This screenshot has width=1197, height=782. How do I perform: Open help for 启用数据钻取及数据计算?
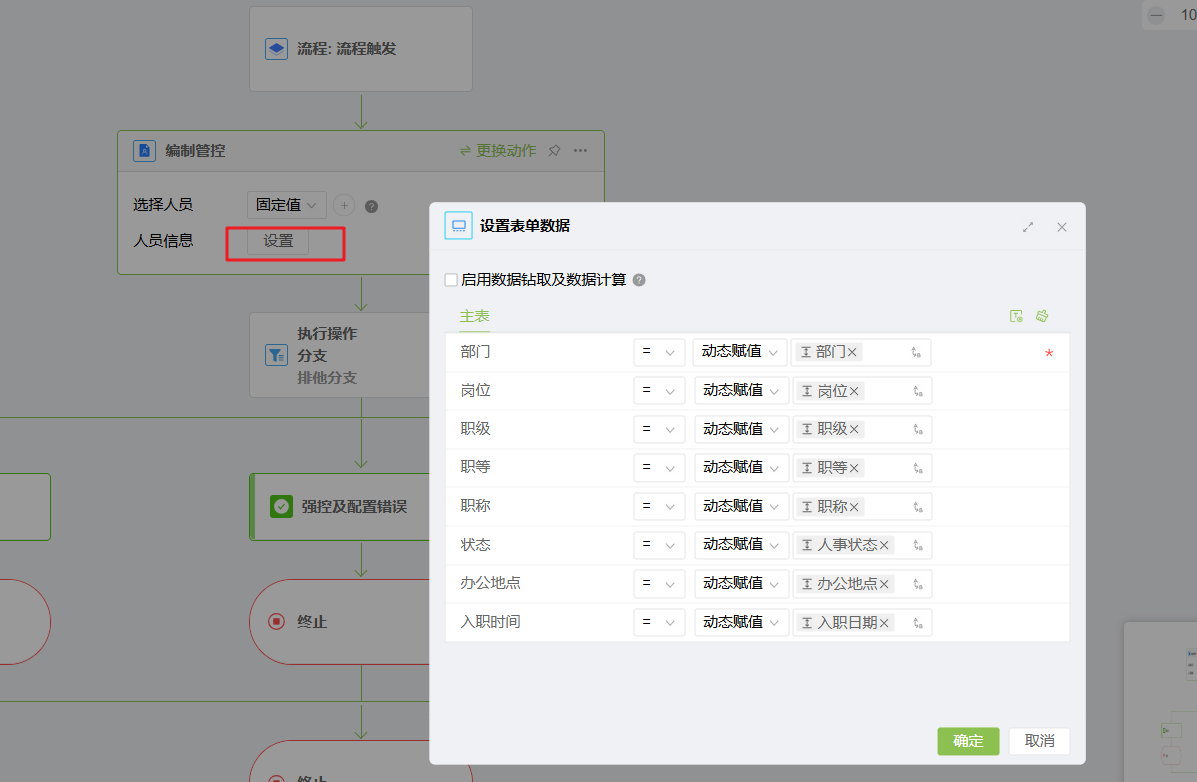640,280
